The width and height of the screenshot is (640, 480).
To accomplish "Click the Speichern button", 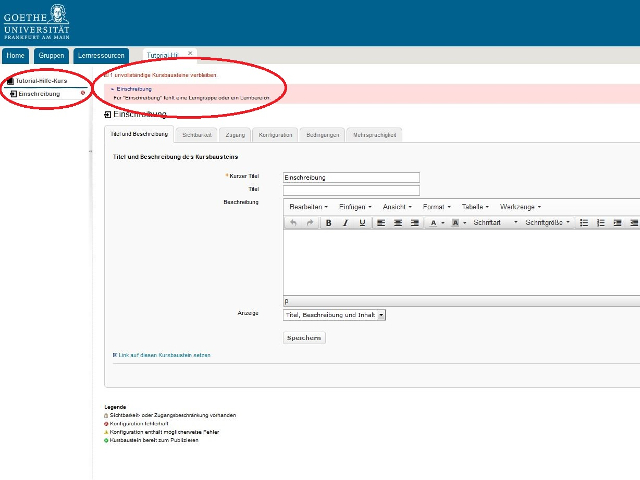I will (x=304, y=338).
